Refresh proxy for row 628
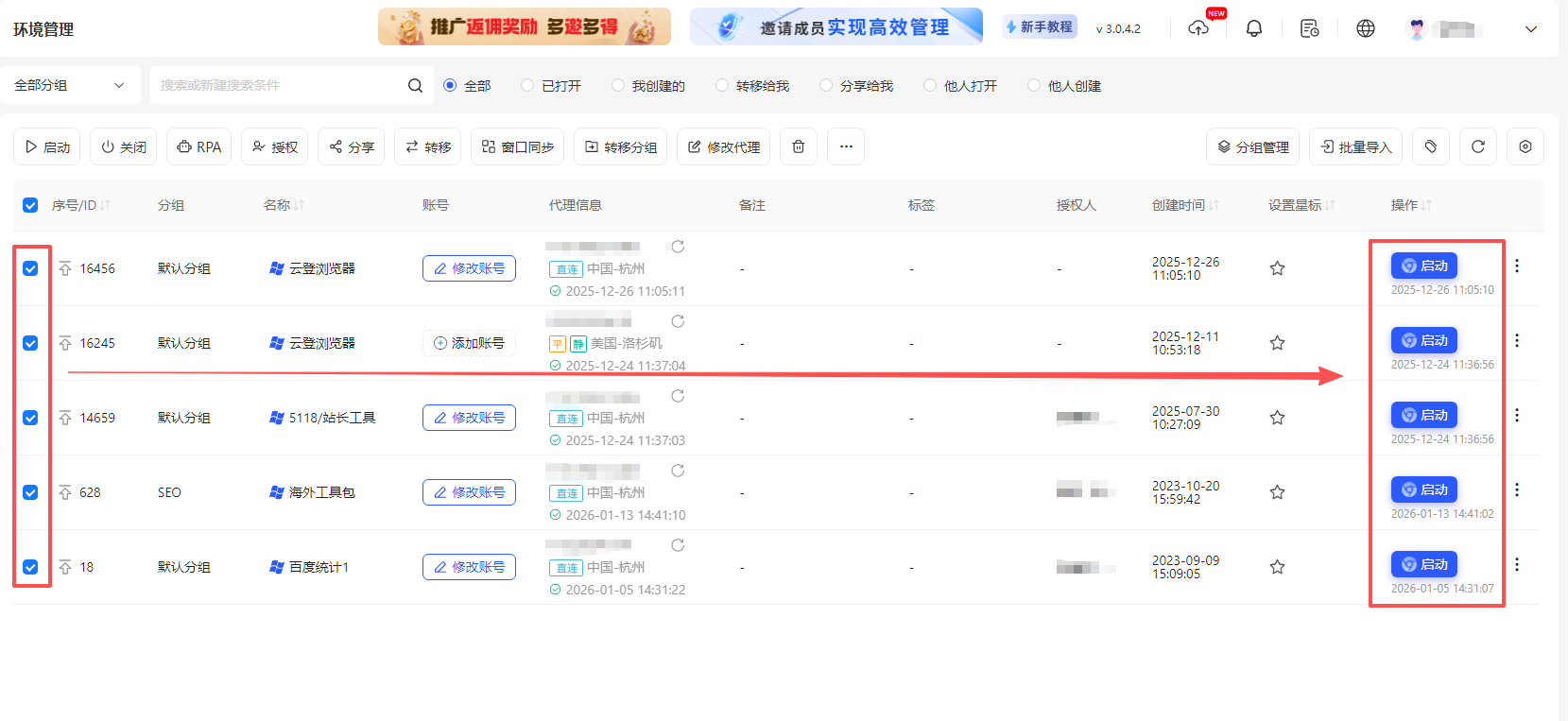1568x721 pixels. coord(678,471)
